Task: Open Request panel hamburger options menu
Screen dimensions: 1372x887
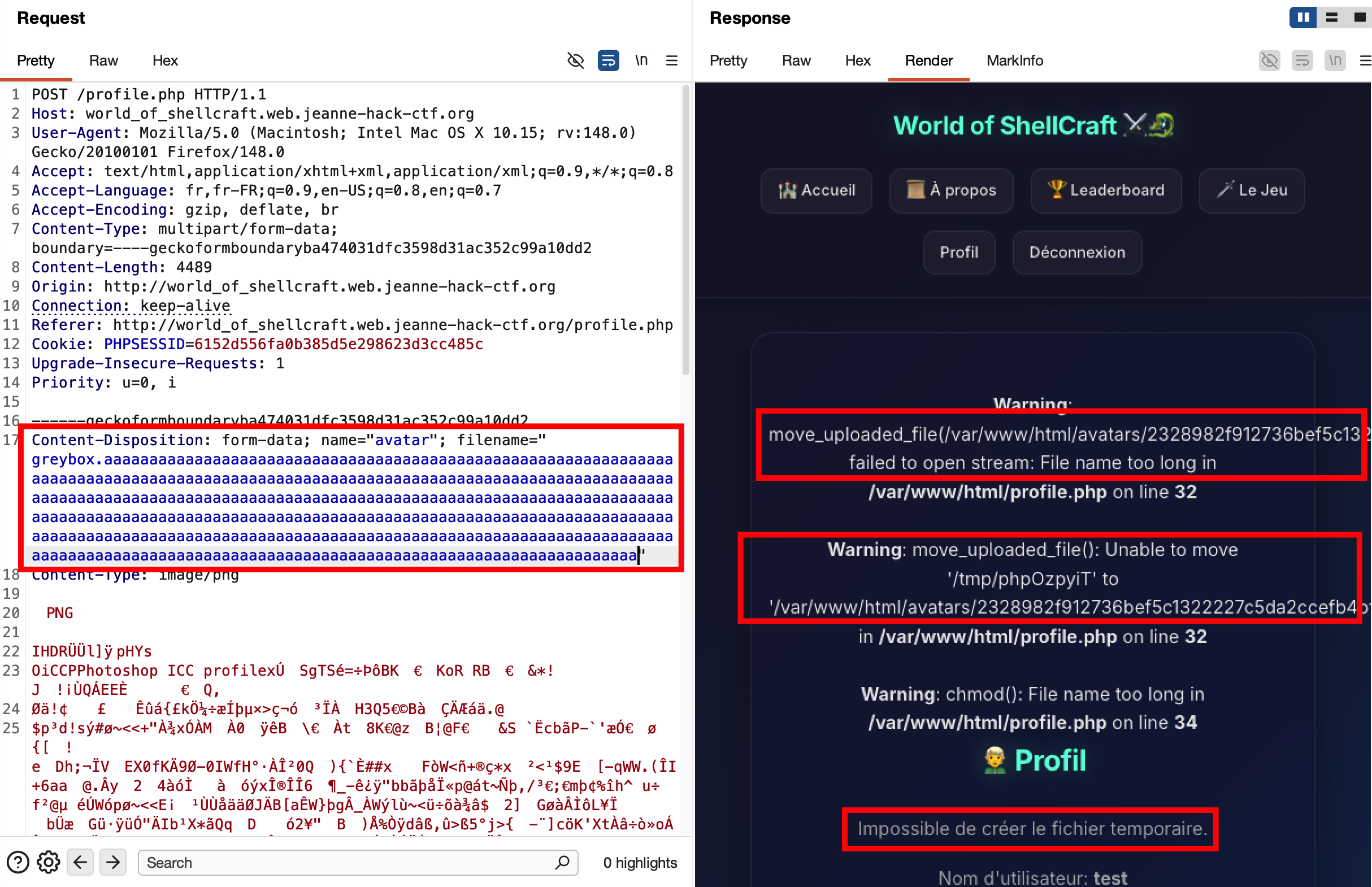Action: pyautogui.click(x=672, y=60)
